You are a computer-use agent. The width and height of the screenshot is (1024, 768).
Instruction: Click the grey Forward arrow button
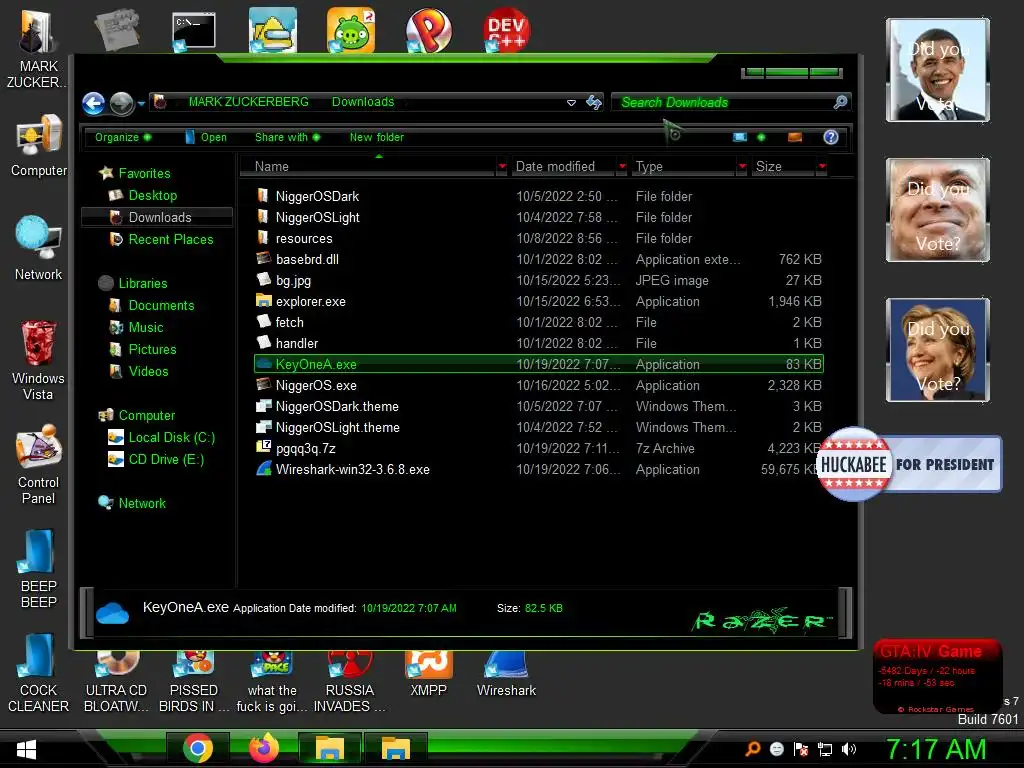tap(121, 103)
